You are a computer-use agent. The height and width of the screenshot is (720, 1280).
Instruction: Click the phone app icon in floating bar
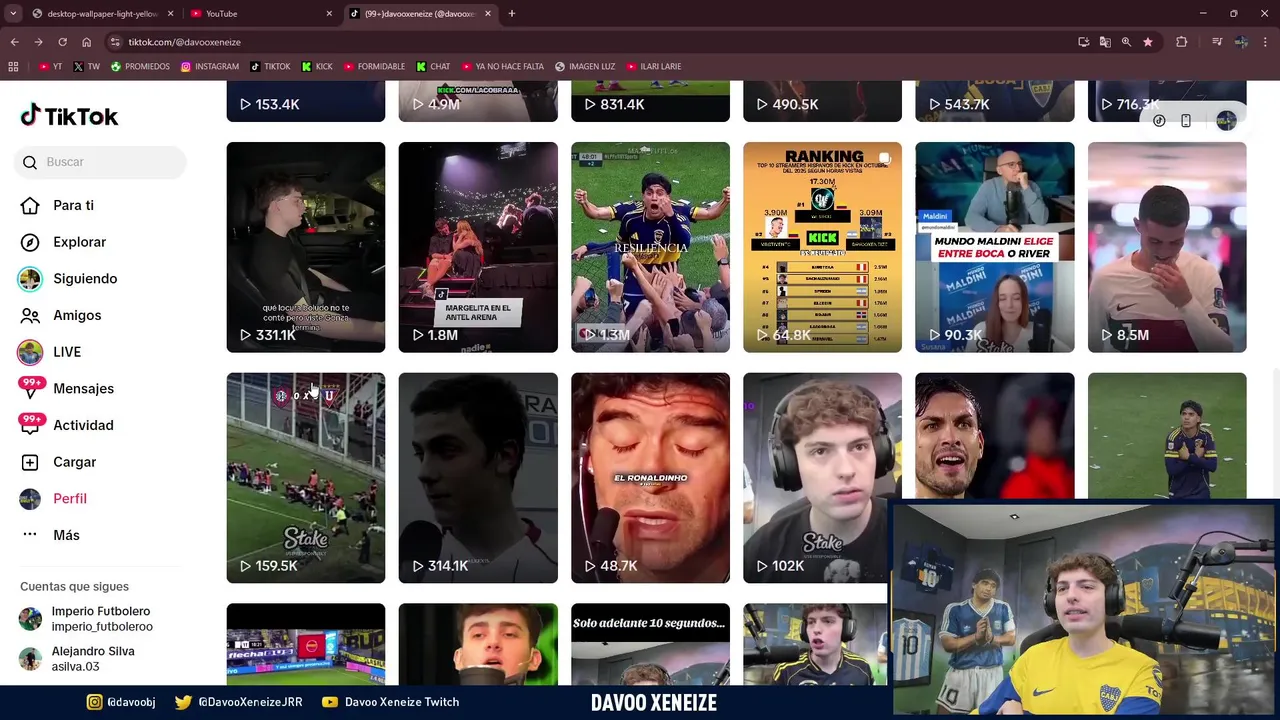[1186, 121]
